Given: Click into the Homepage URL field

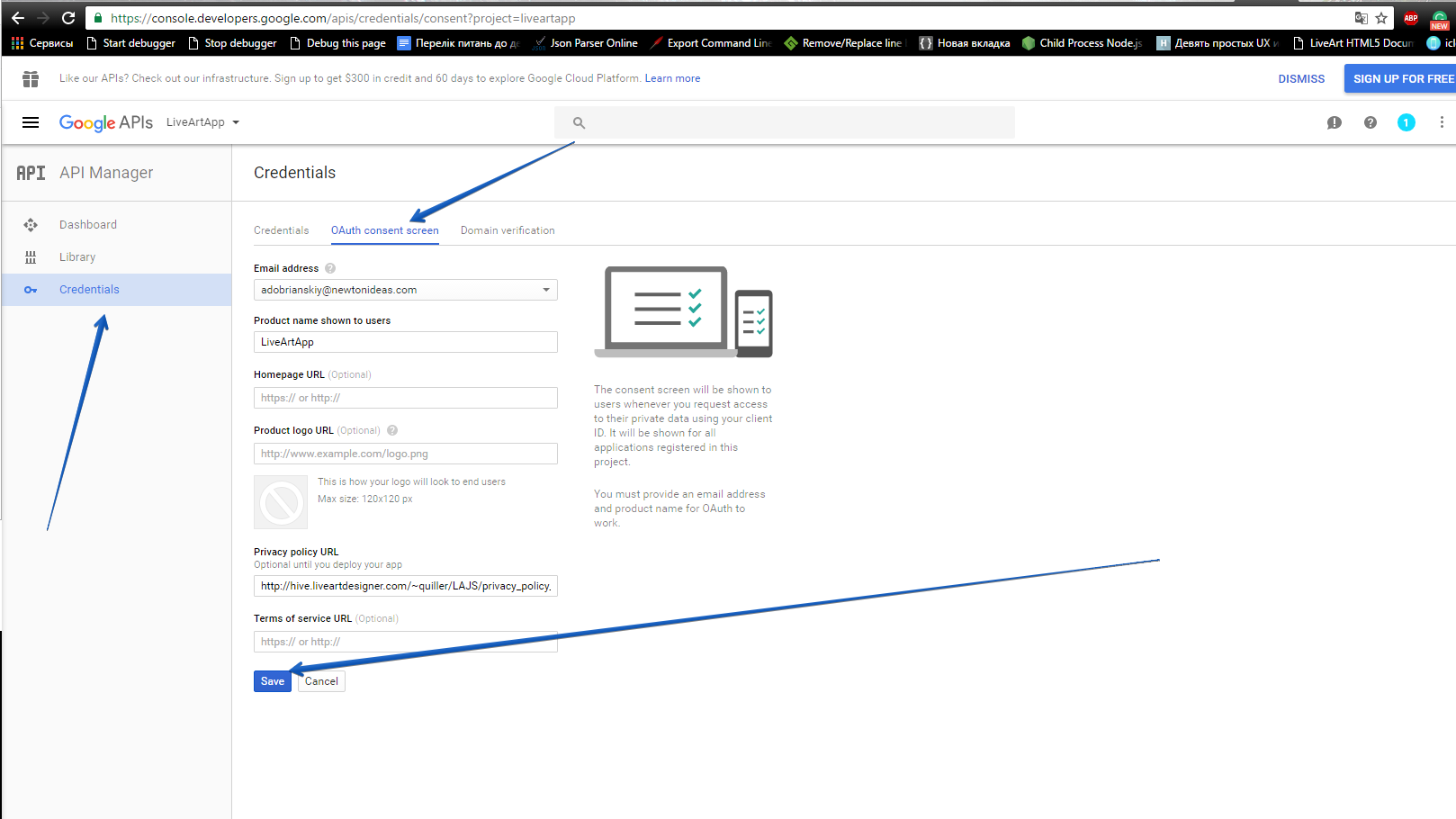Looking at the screenshot, I should [406, 398].
